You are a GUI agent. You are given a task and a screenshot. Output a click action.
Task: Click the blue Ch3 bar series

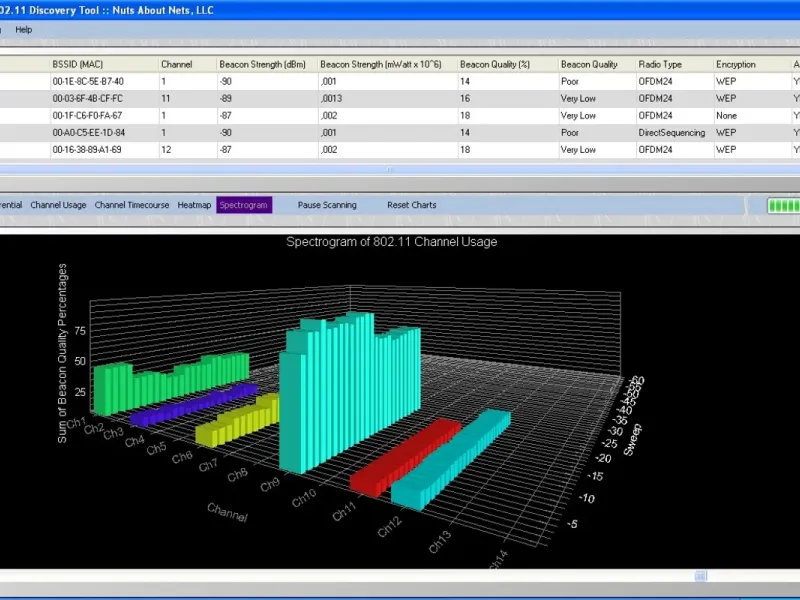(x=194, y=405)
